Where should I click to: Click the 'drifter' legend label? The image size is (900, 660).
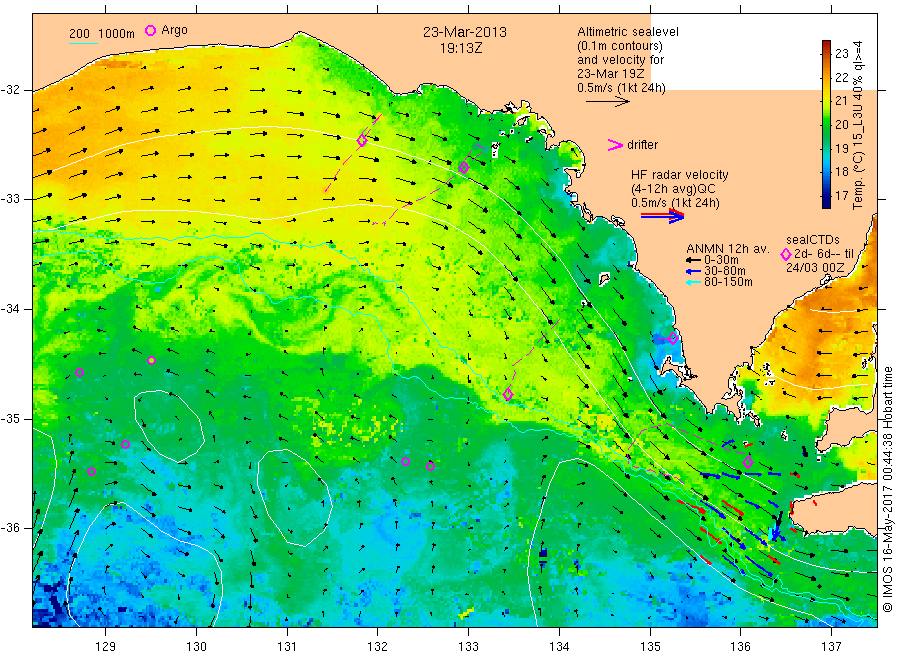click(x=642, y=145)
